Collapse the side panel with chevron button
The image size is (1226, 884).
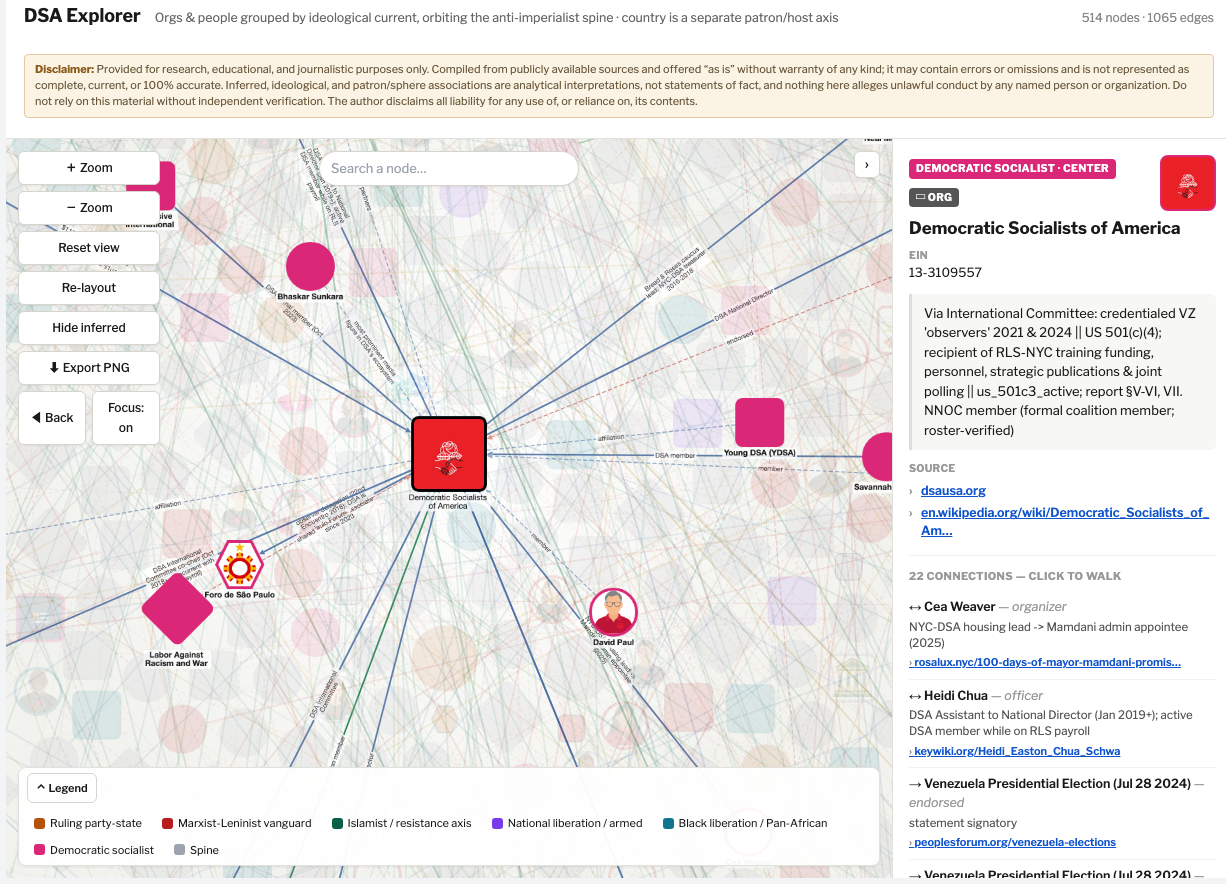click(866, 164)
